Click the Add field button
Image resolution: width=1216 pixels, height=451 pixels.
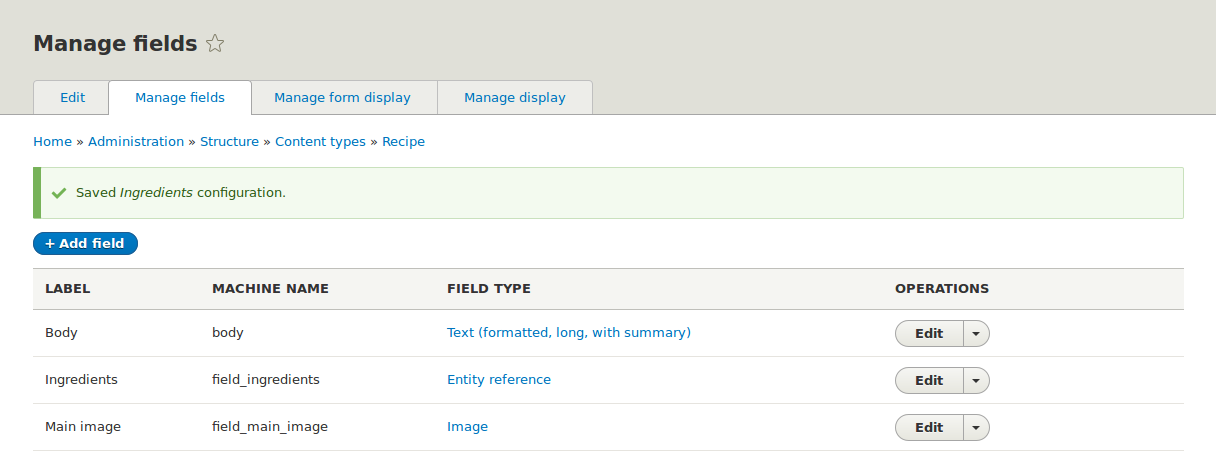click(85, 243)
